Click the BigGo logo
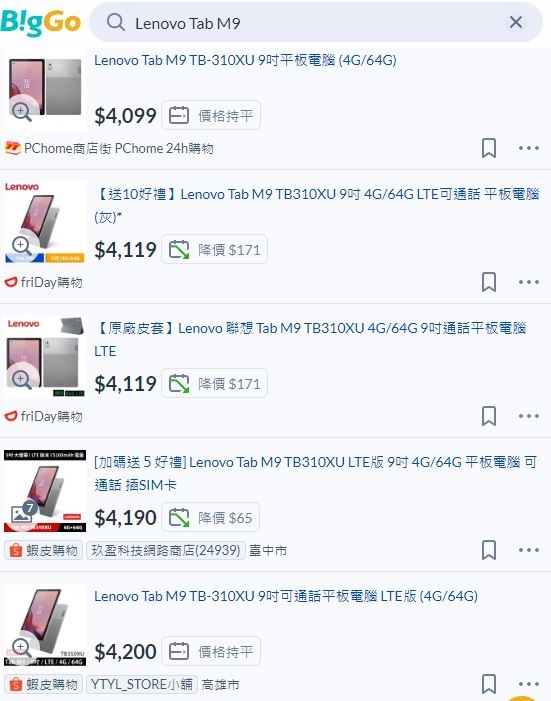Screen dimensions: 551x701 (x=41, y=22)
